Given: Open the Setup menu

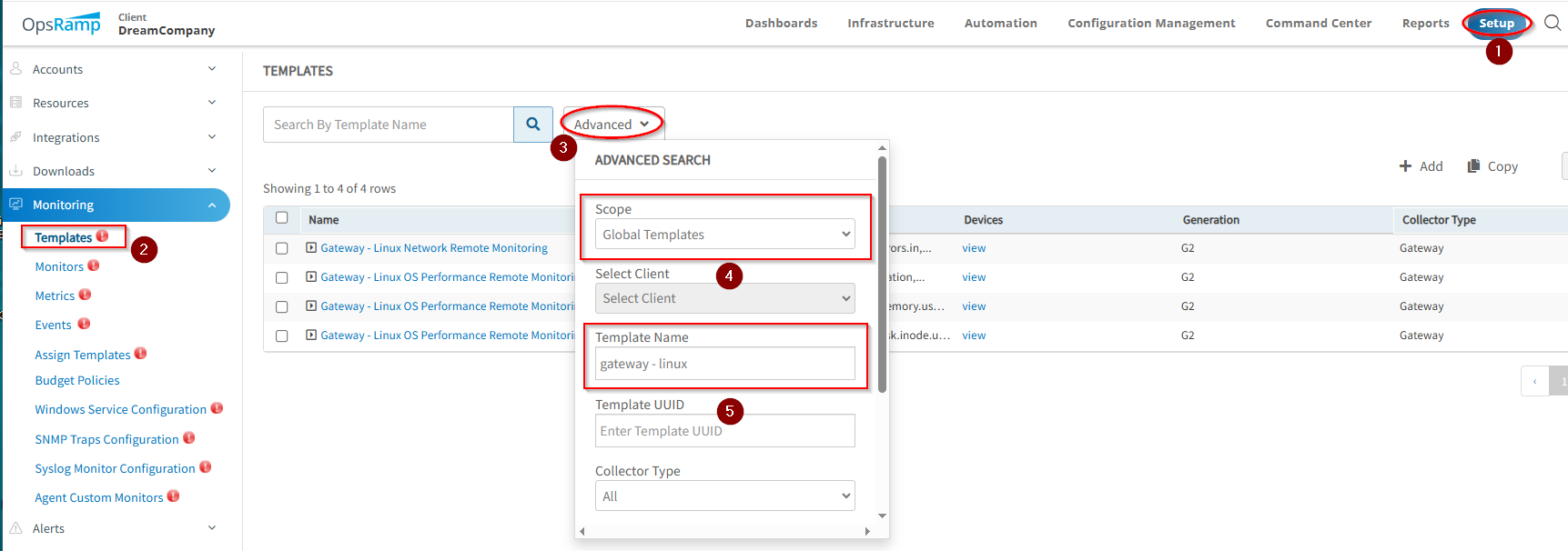Looking at the screenshot, I should [x=1496, y=23].
